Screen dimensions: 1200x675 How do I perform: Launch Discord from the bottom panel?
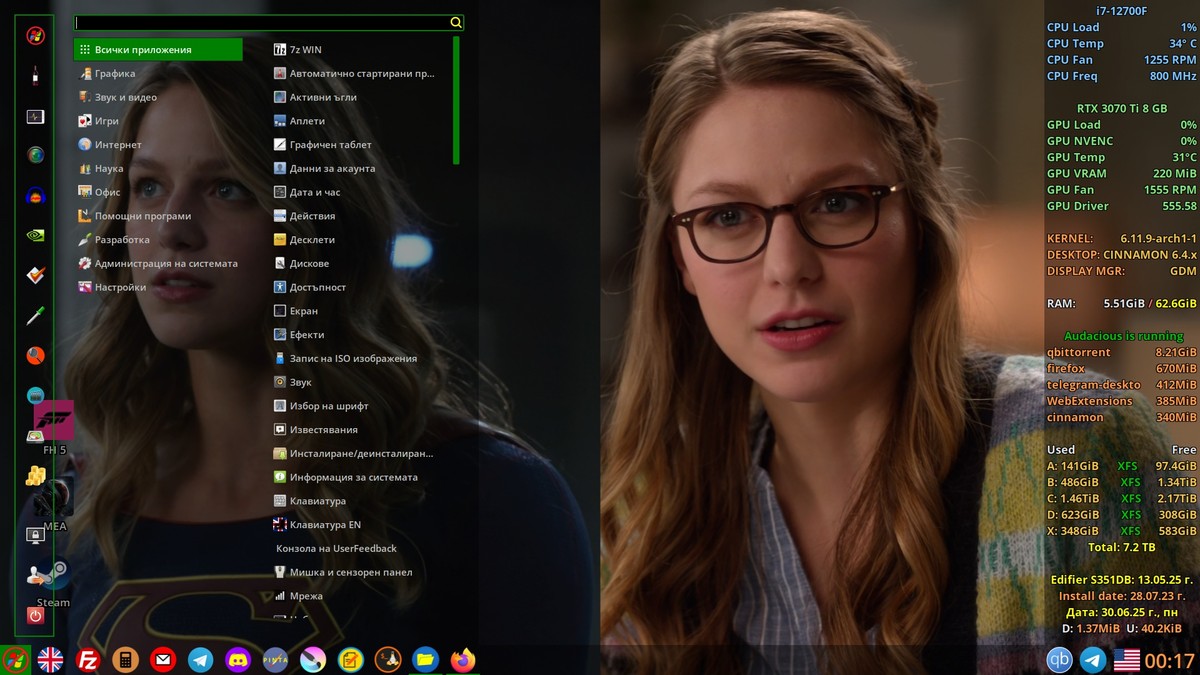point(238,660)
